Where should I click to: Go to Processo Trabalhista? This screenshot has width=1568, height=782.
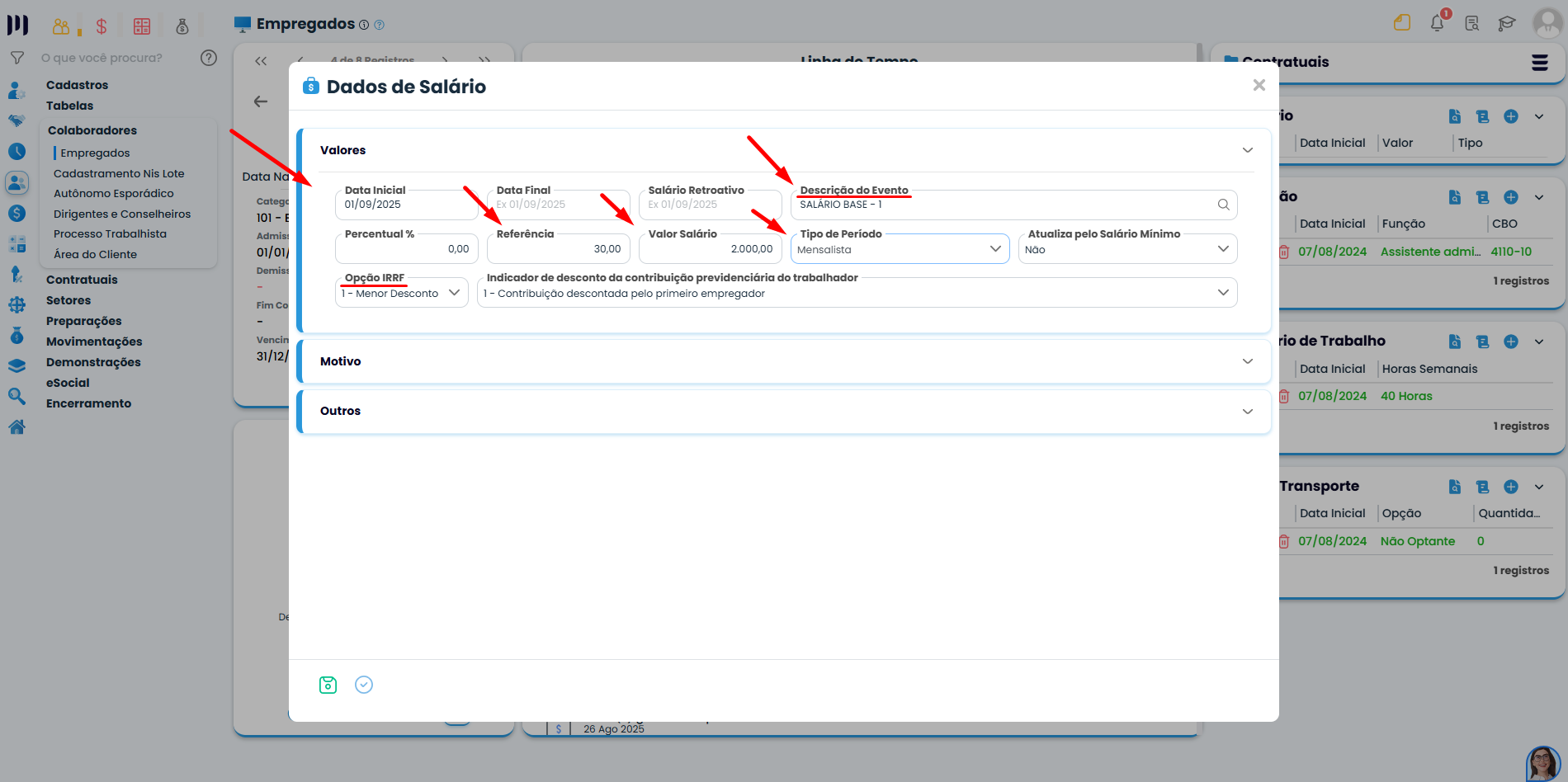pos(110,233)
